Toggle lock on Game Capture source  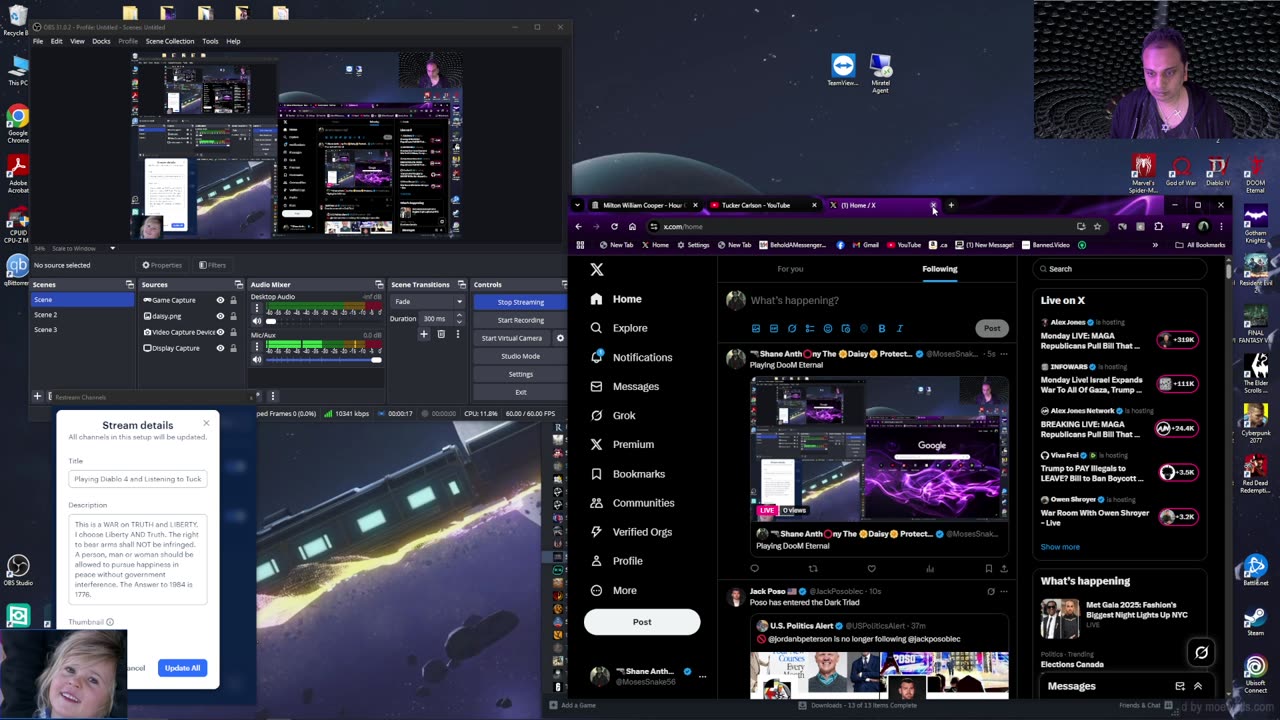tap(233, 300)
